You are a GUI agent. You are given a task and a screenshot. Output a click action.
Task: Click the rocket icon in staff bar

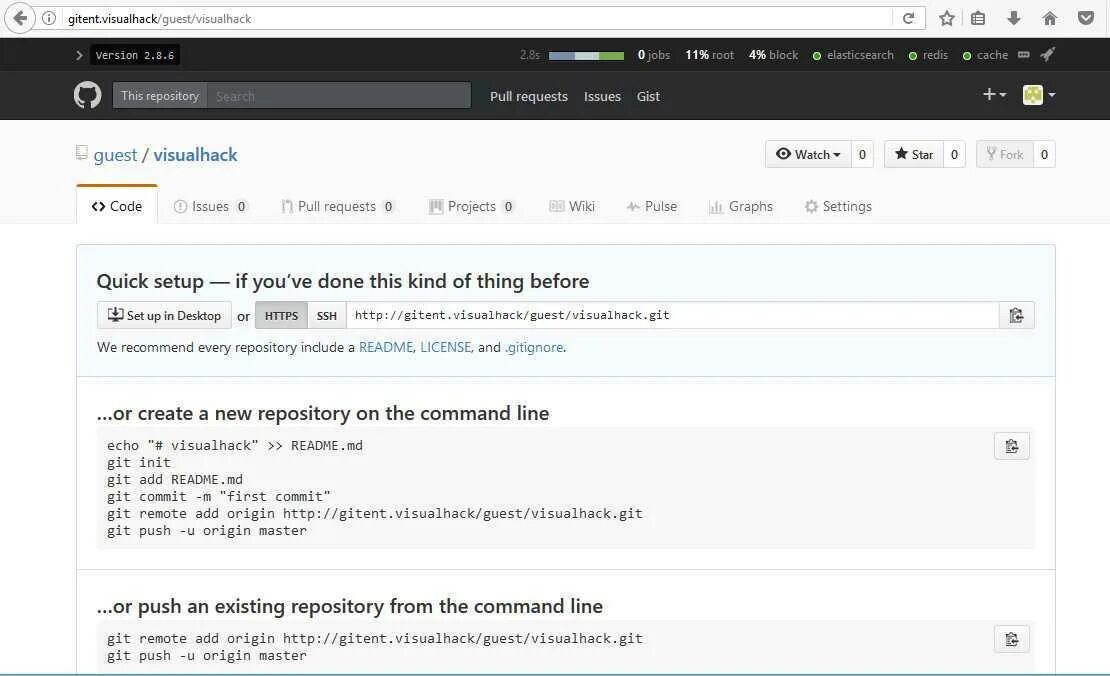click(1048, 55)
